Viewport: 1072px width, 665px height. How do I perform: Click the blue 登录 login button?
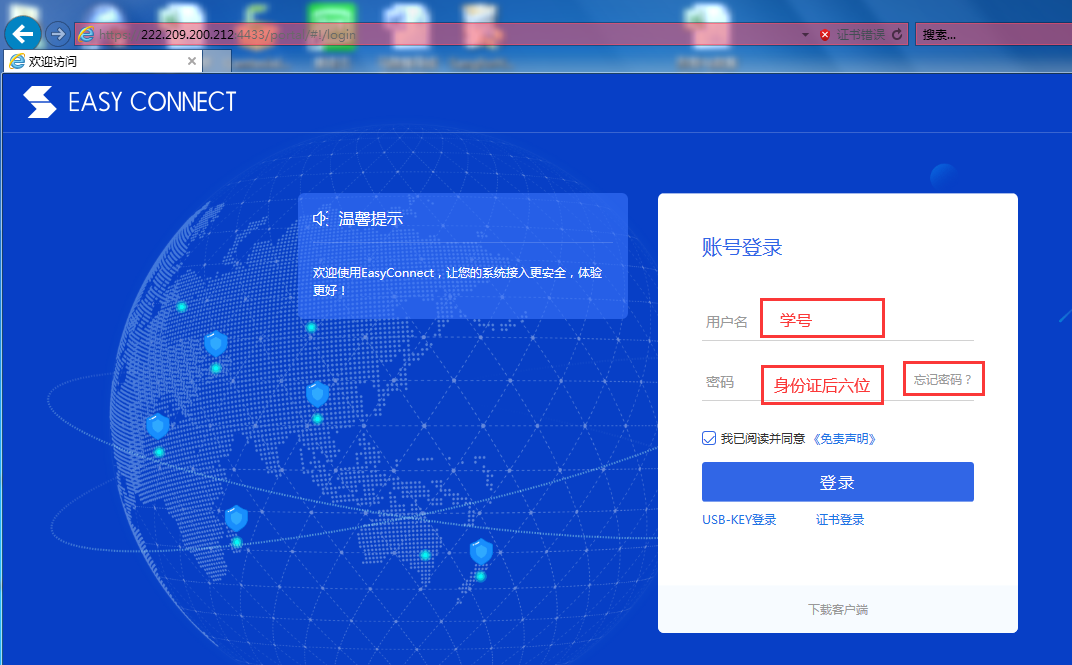coord(838,482)
